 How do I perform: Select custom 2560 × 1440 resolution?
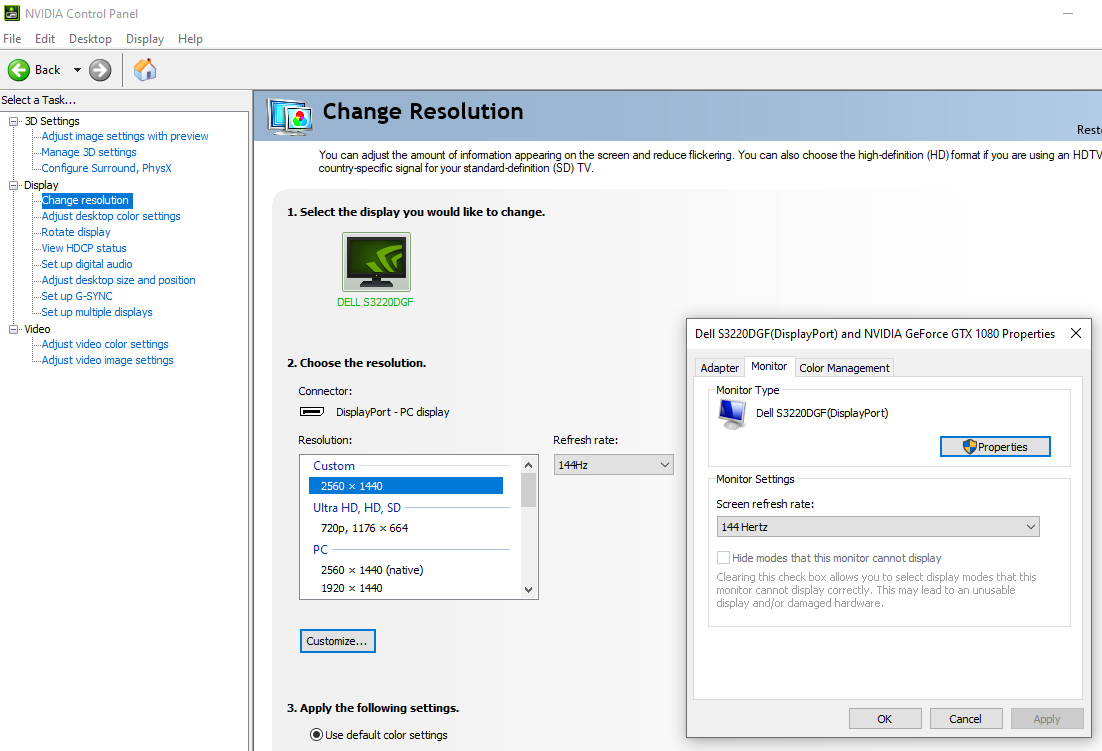click(406, 486)
